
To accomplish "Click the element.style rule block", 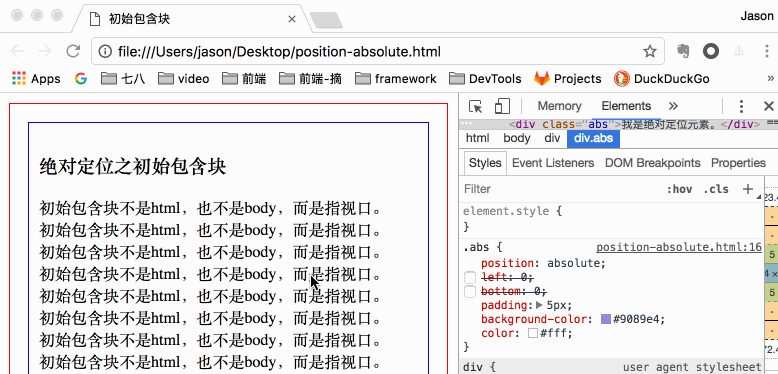I will coord(610,218).
